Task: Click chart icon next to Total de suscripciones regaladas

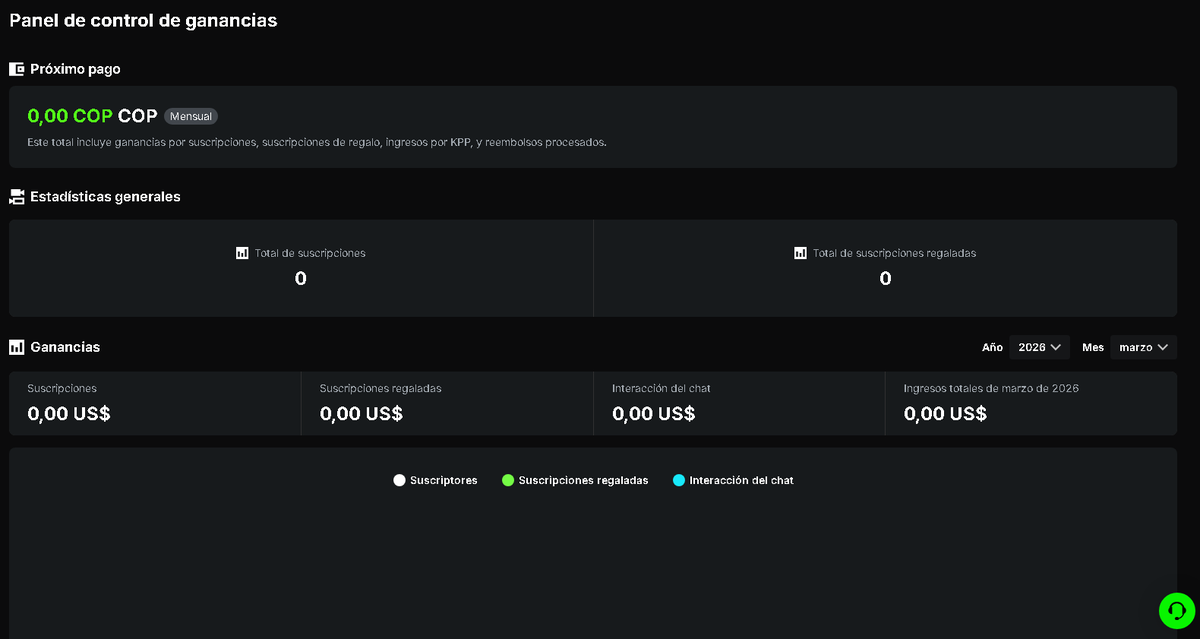Action: (800, 253)
